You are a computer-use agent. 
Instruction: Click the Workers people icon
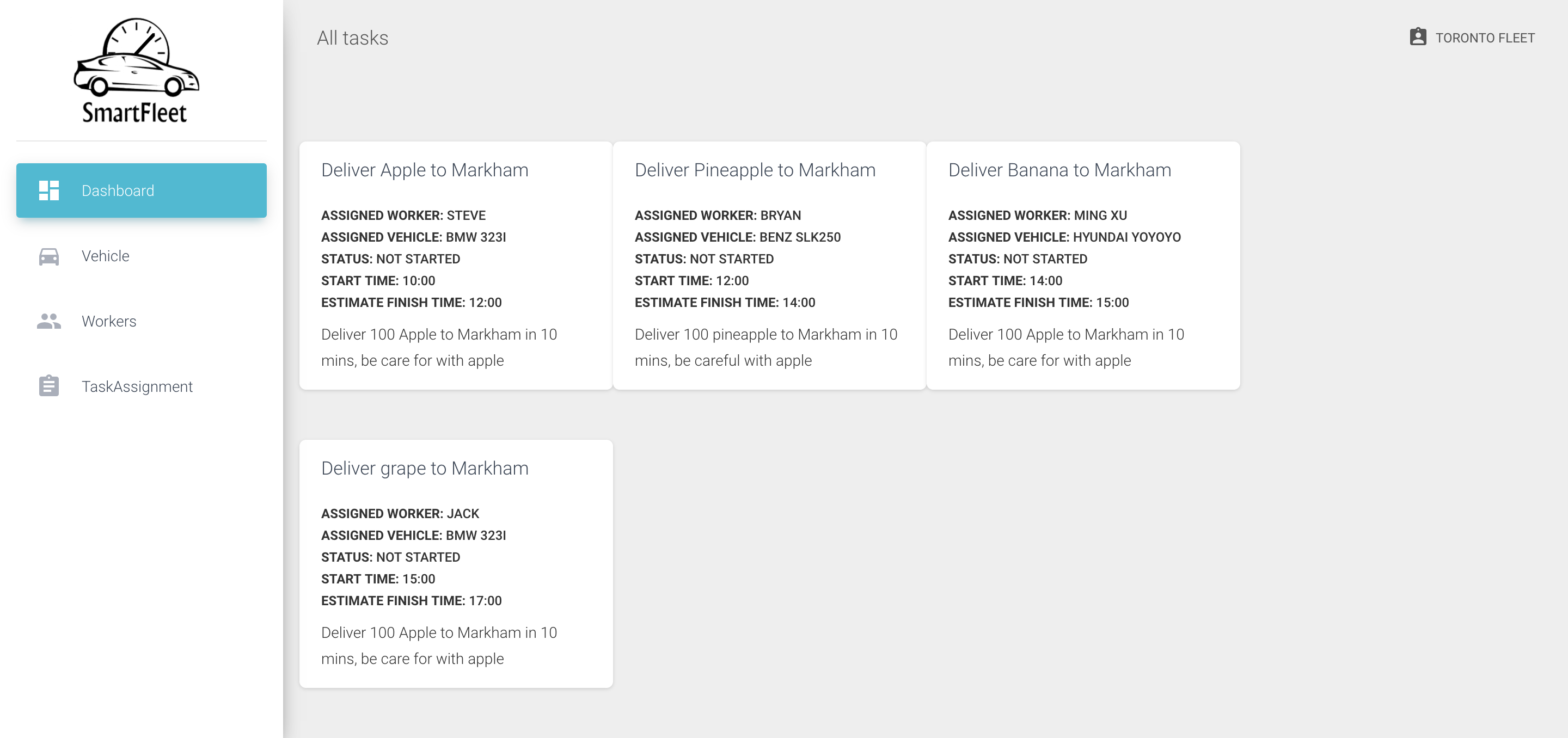click(48, 321)
